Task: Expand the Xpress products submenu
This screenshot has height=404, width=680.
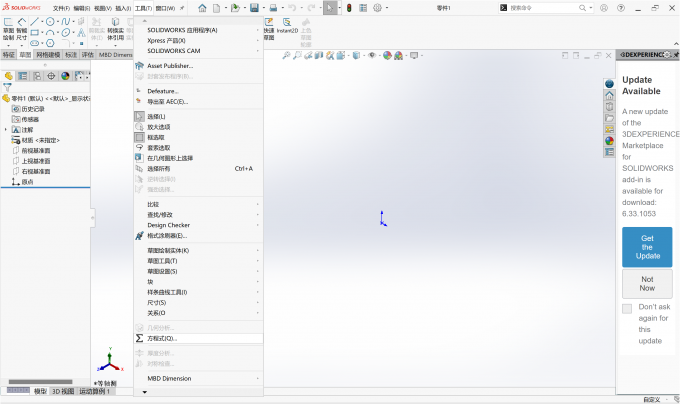Action: (199, 40)
